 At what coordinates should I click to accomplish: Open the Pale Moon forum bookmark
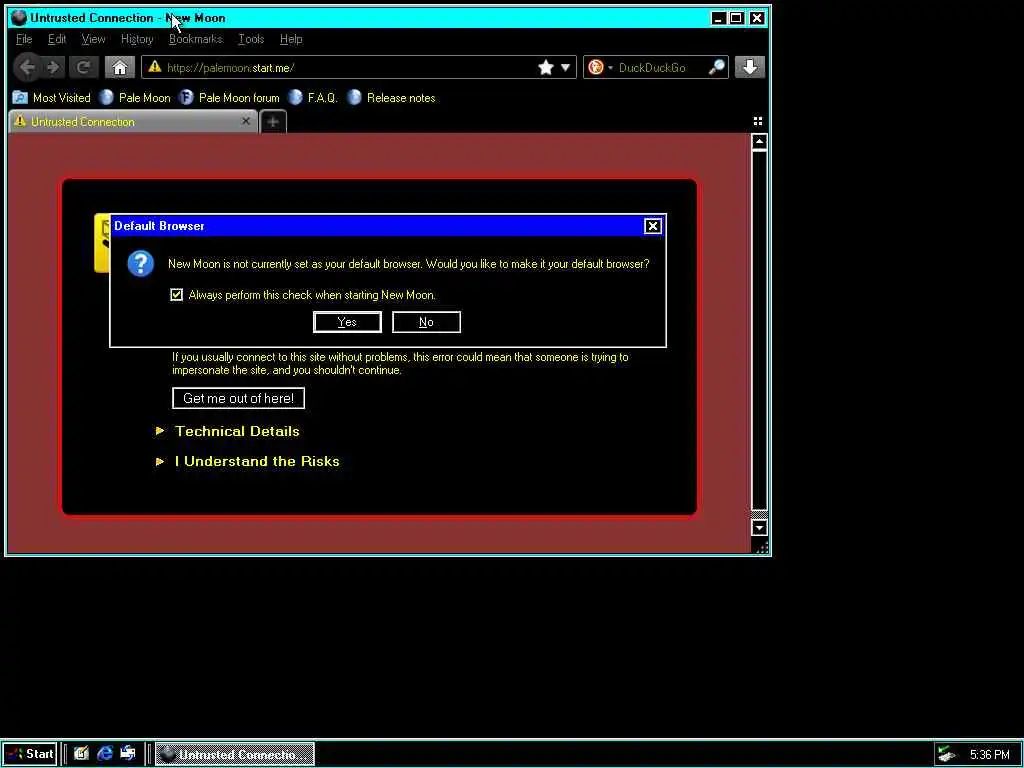point(229,98)
